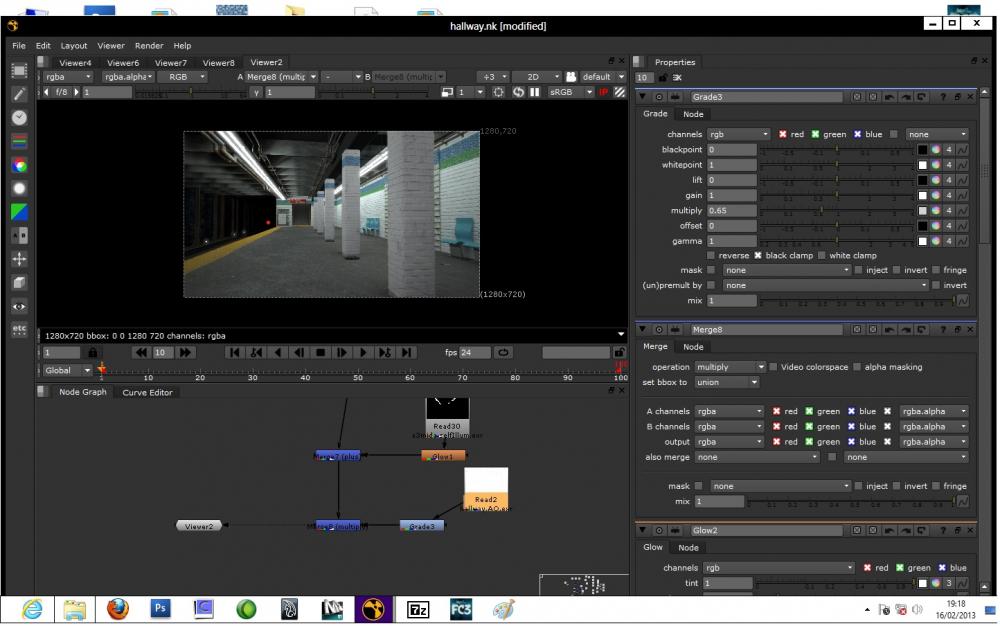
Task: Click the pause viewer updates icon
Action: tap(535, 92)
